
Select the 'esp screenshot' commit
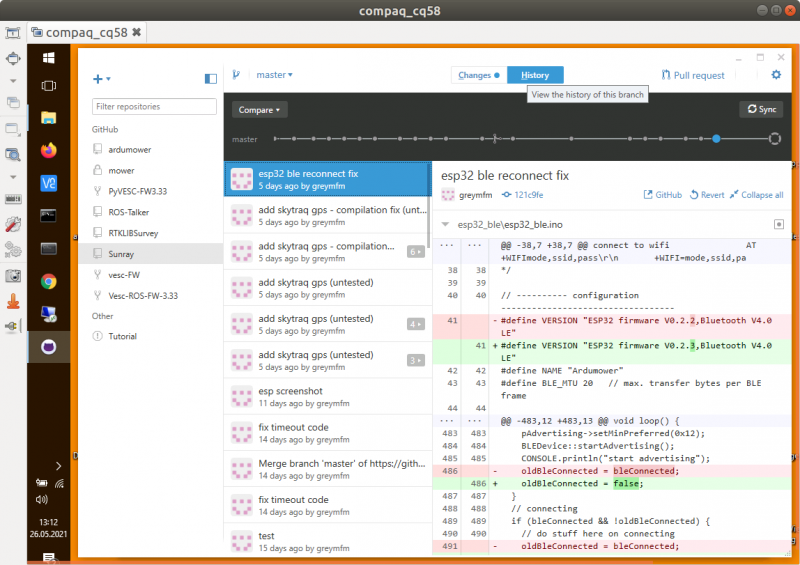(328, 397)
